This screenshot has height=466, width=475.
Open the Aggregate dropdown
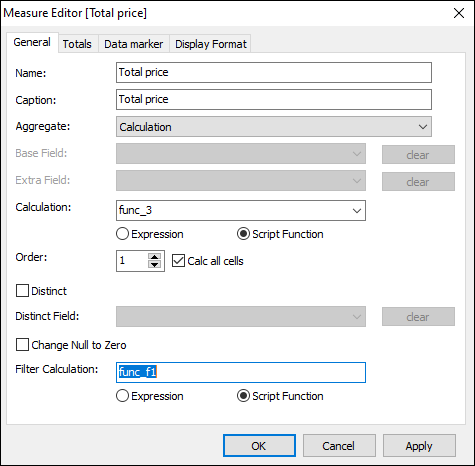(x=274, y=127)
